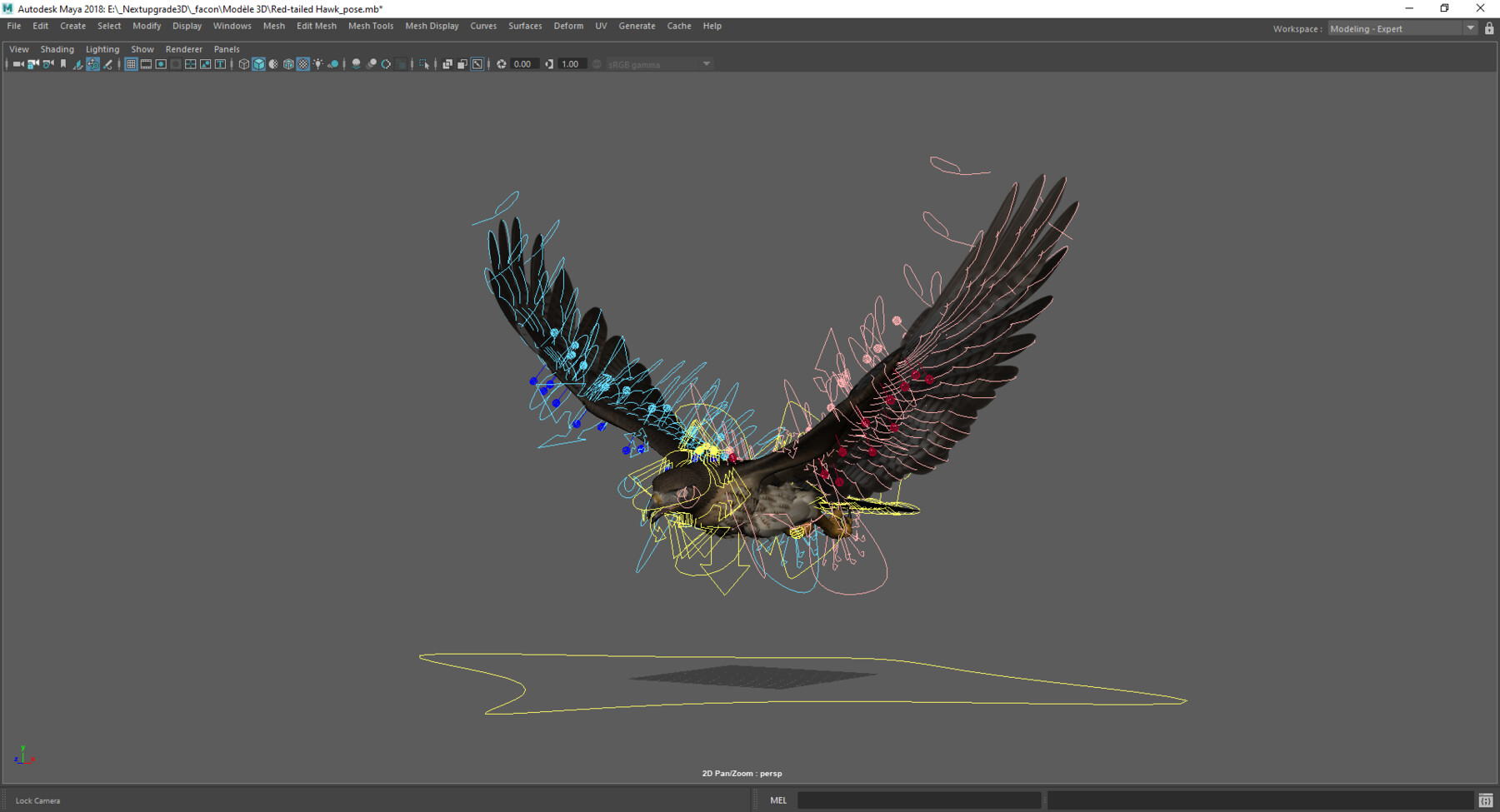Toggle Screen Space Ambient Occlusion
The image size is (1500, 812).
point(356,64)
